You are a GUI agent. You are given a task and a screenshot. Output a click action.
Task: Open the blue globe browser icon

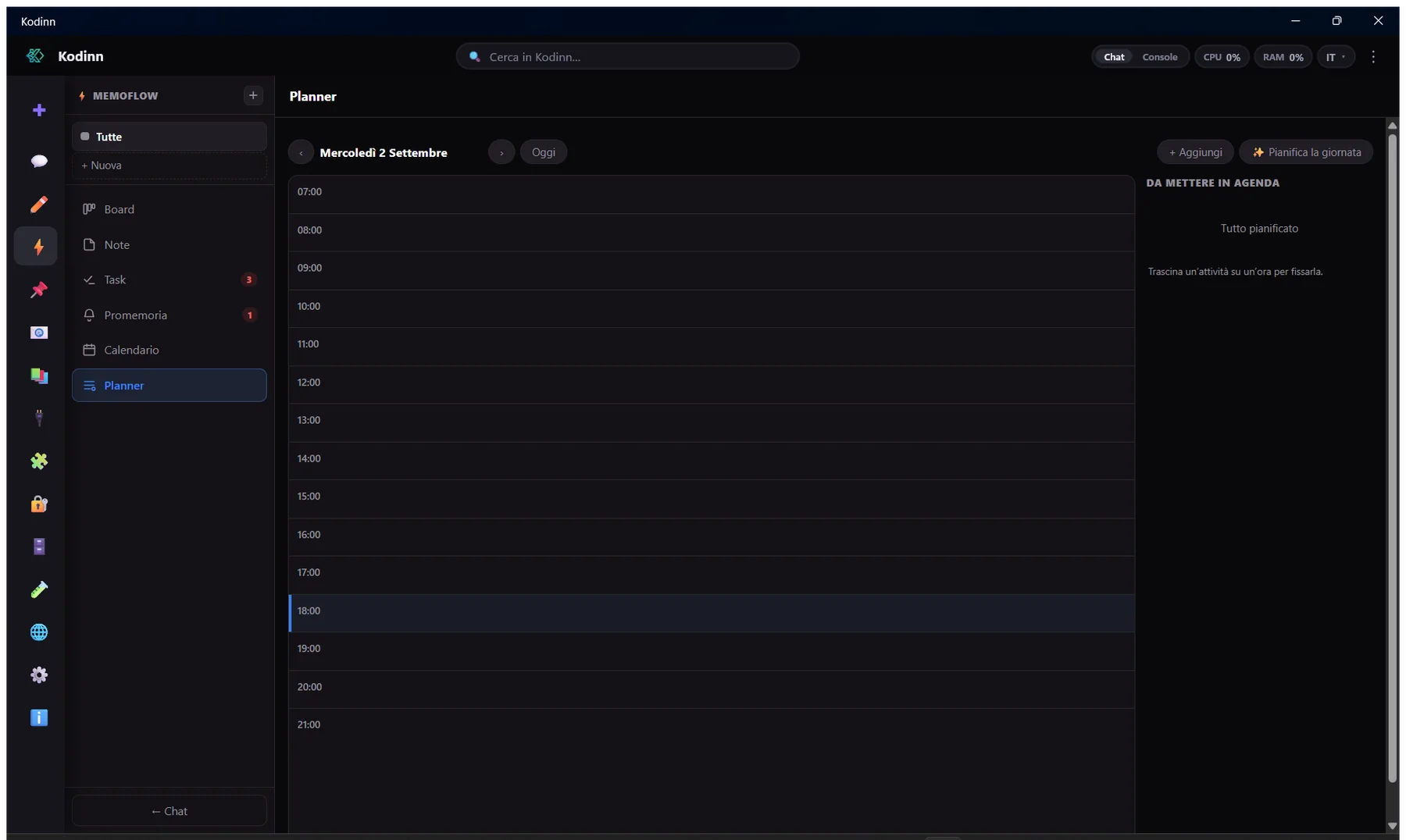coord(39,632)
